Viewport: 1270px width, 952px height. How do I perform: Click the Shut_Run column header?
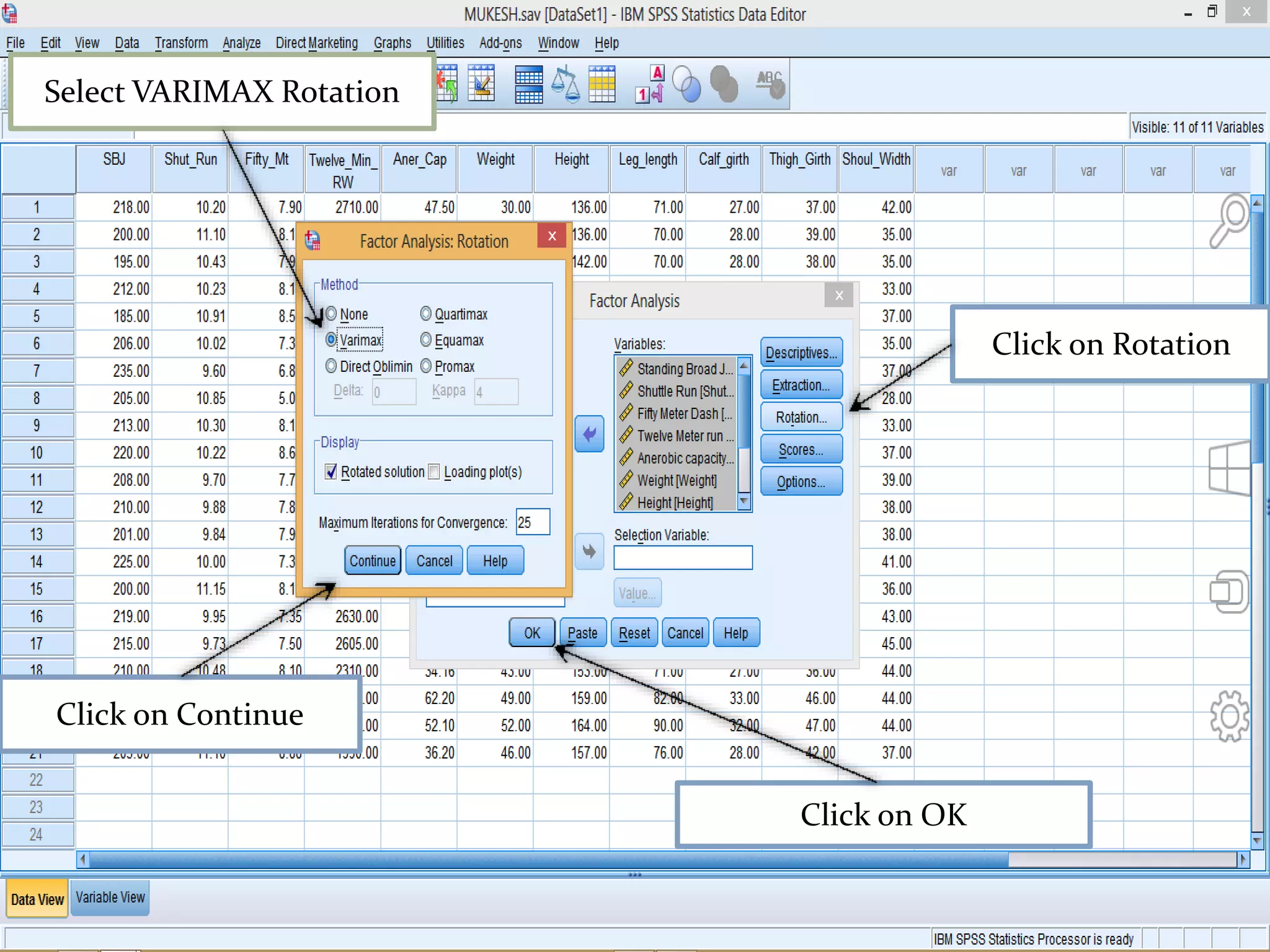(x=190, y=169)
